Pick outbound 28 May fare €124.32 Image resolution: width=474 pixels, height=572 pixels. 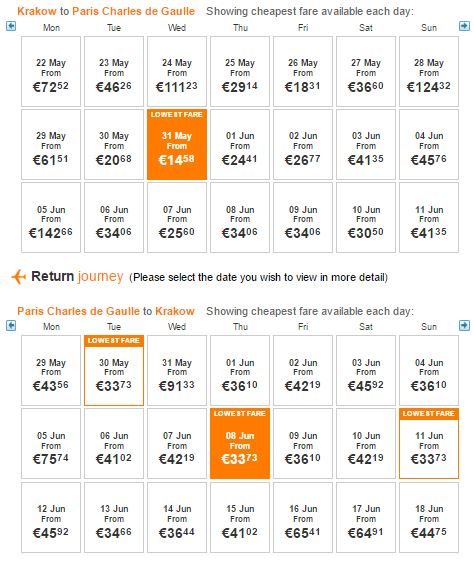click(x=429, y=72)
